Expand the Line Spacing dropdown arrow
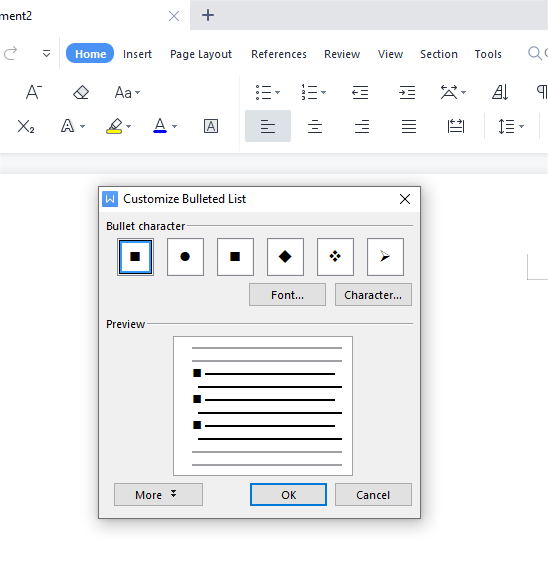 521,127
